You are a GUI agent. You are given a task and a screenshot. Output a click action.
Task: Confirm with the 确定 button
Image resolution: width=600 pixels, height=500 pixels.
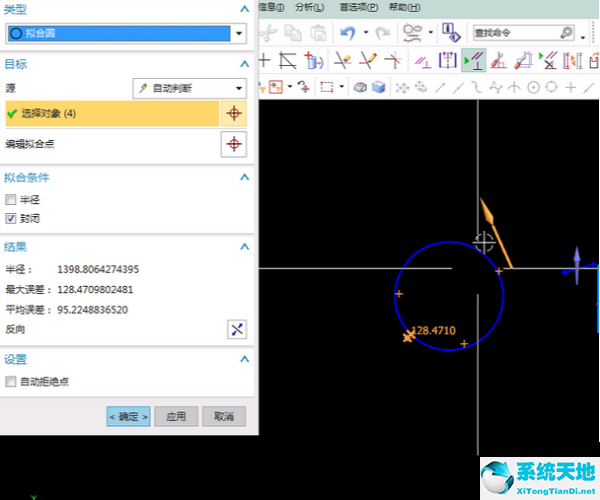(x=129, y=416)
